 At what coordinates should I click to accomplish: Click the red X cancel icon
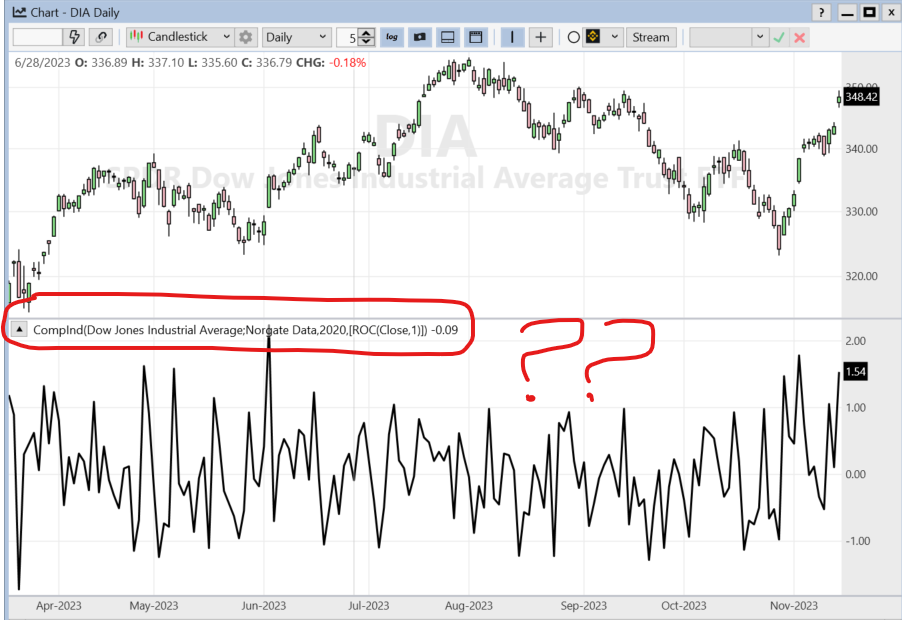pyautogui.click(x=799, y=37)
